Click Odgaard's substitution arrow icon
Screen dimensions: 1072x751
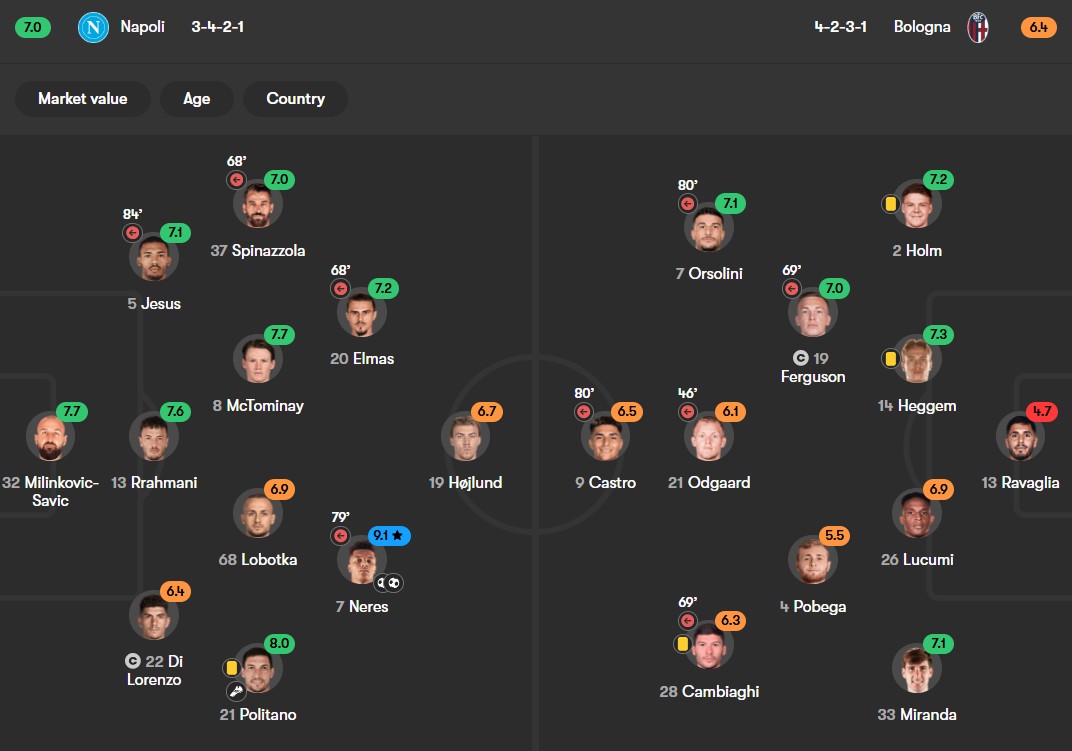coord(688,411)
